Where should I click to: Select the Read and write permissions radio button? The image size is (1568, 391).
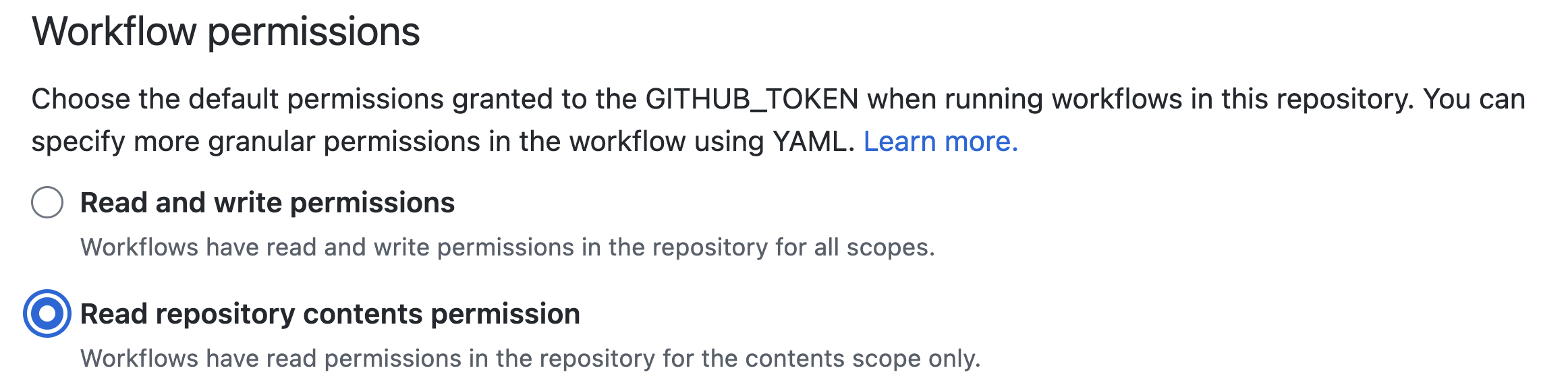[x=47, y=202]
